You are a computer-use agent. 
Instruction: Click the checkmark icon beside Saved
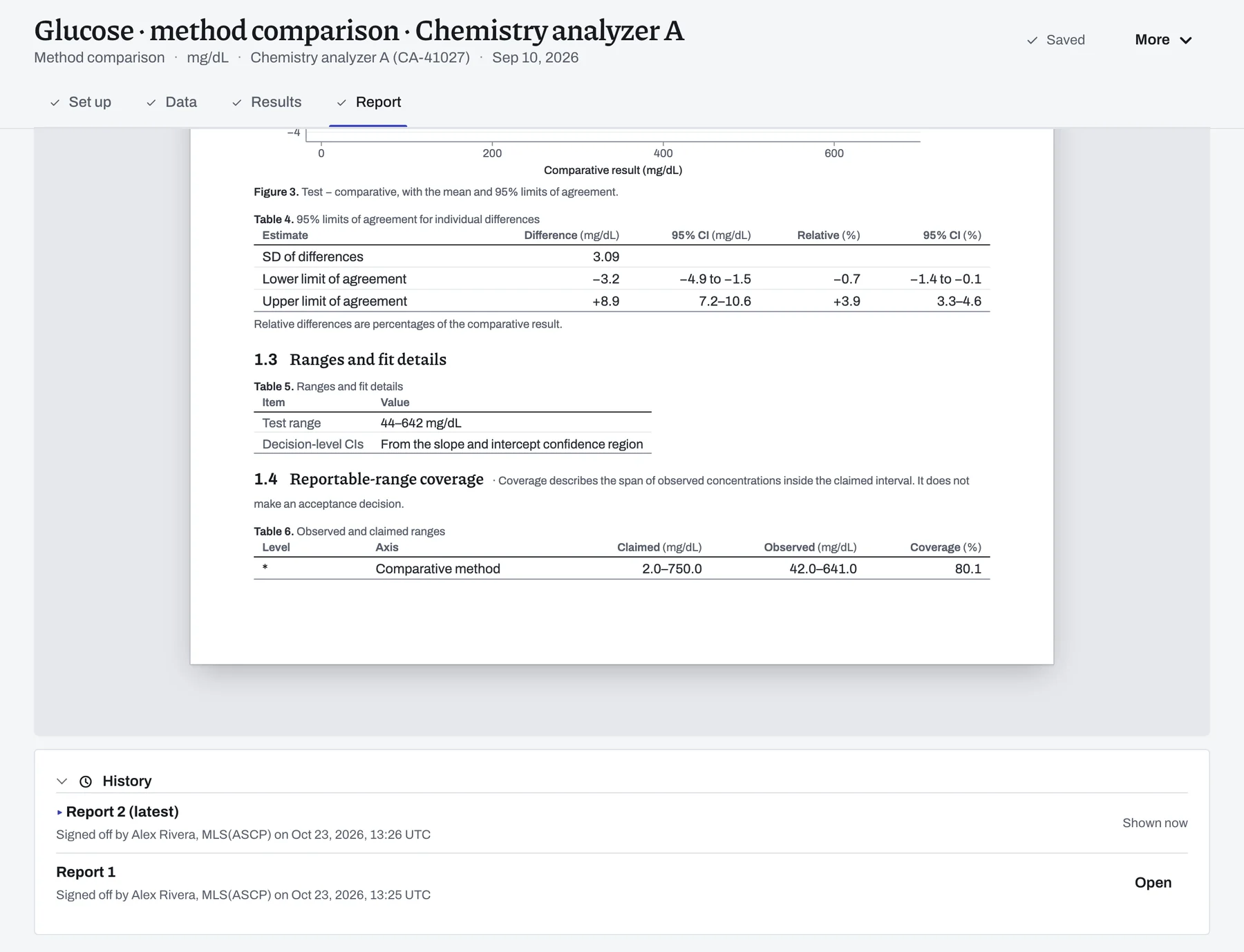pos(1033,40)
